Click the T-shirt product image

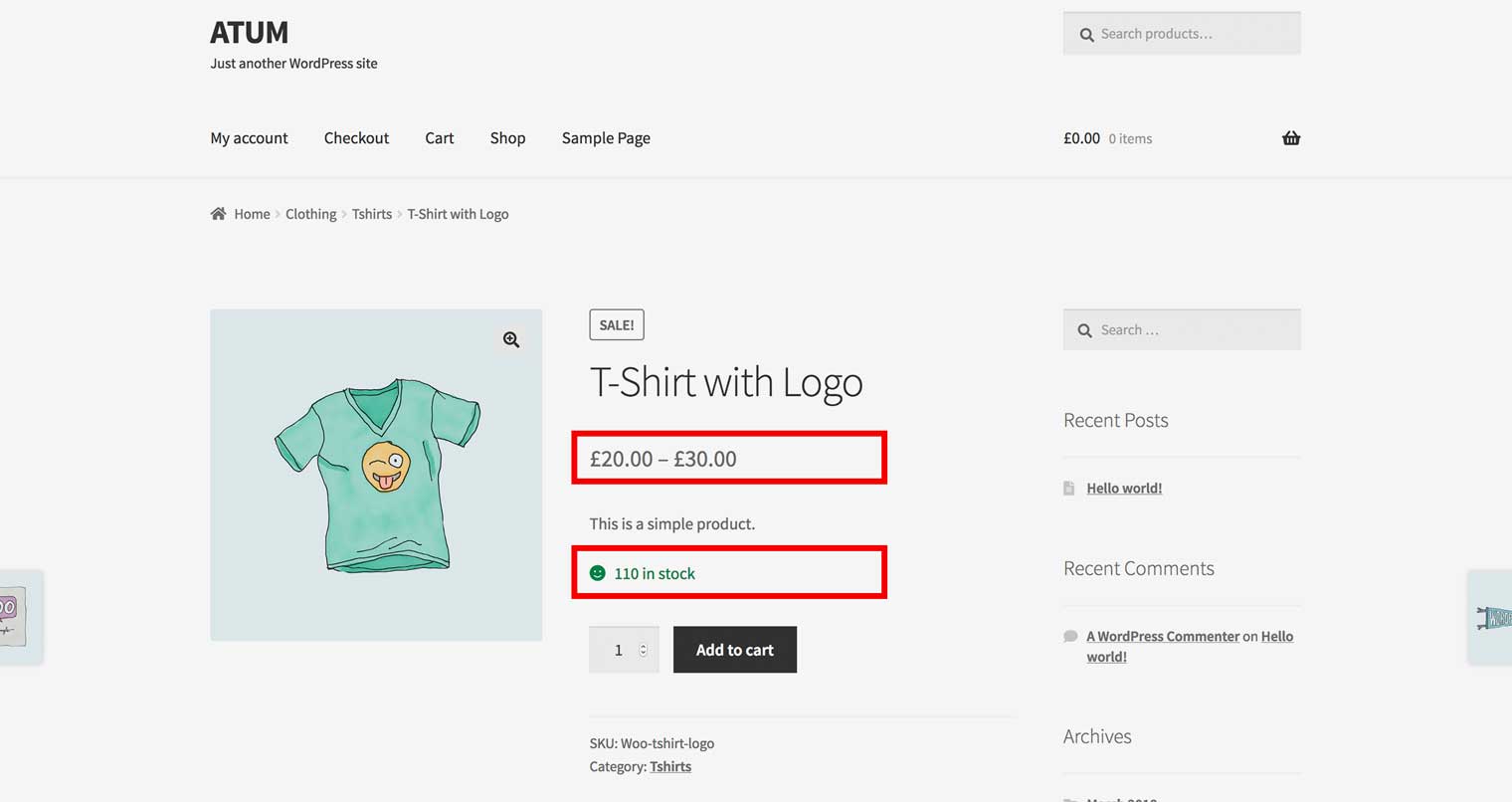click(x=376, y=476)
